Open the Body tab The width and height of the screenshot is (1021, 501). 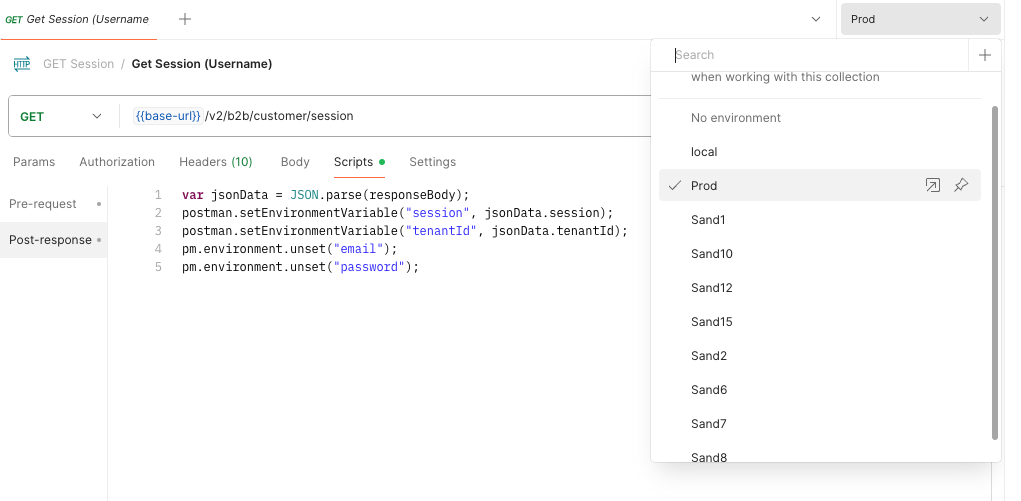tap(295, 162)
